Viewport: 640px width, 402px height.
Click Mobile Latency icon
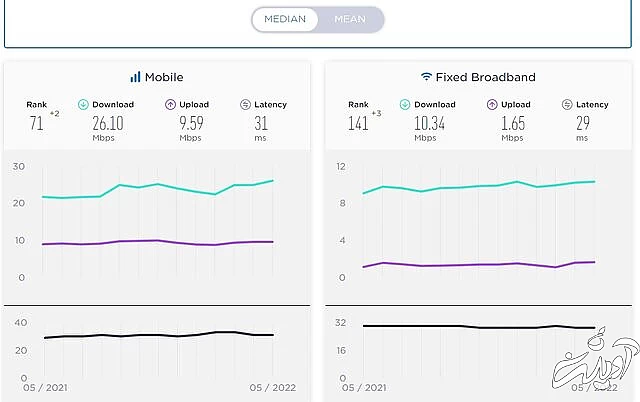click(245, 104)
